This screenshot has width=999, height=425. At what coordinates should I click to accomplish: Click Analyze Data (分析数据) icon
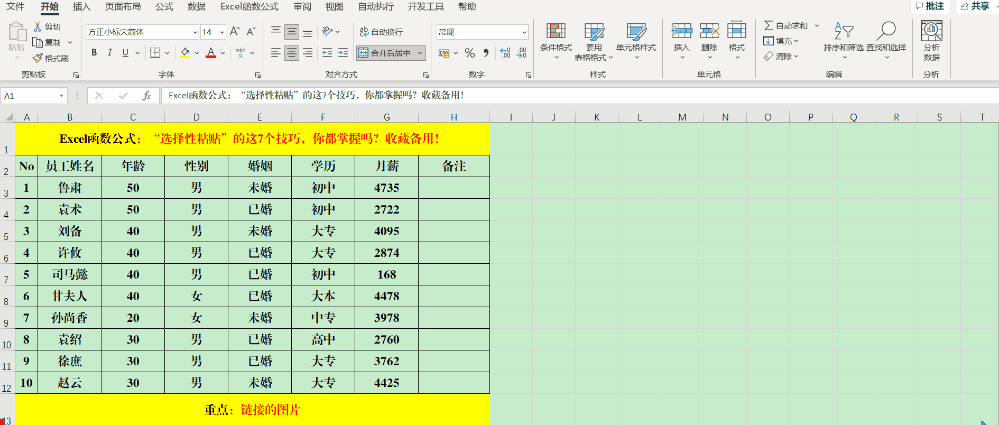click(931, 31)
